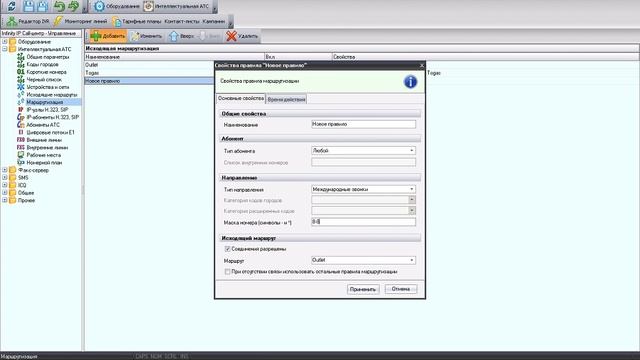Open the Оборудование gear toolbar item
Image resolution: width=640 pixels, height=360 pixels.
117,6
